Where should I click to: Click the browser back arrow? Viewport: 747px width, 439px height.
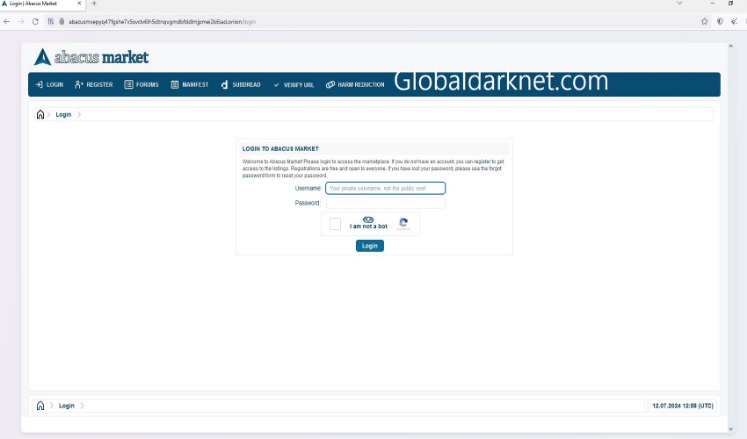tap(7, 21)
